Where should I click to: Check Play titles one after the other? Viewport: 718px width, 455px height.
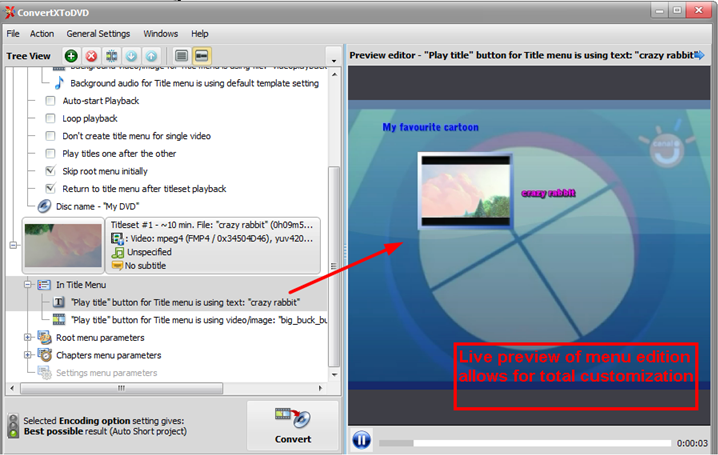pyautogui.click(x=50, y=153)
